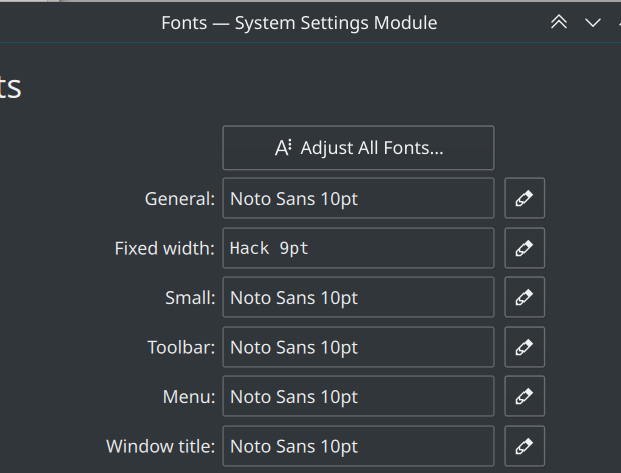Click the Window title font preview field
Image resolution: width=621 pixels, height=473 pixels.
[x=358, y=446]
